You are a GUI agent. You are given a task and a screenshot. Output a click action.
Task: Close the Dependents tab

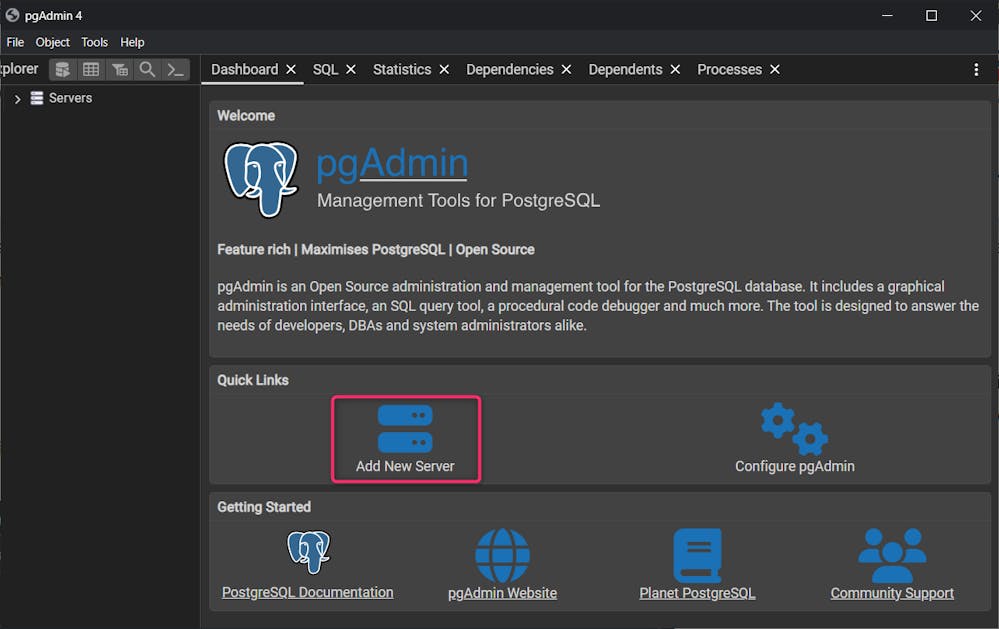coord(675,69)
